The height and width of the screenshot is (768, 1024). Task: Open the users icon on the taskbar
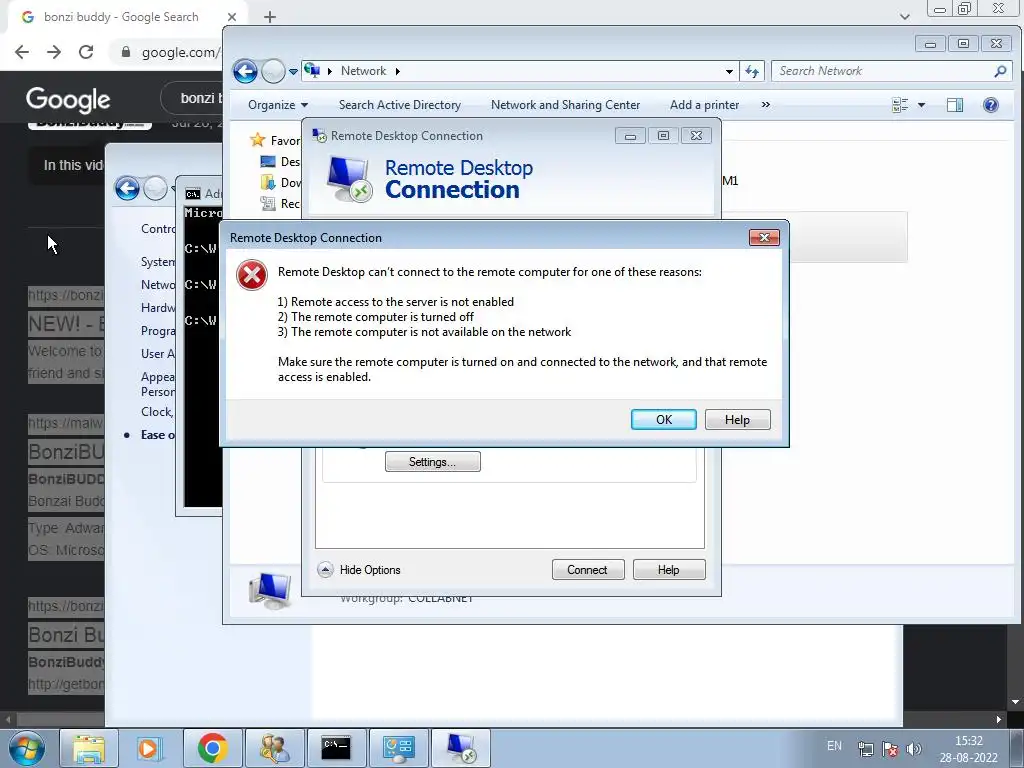click(x=274, y=748)
